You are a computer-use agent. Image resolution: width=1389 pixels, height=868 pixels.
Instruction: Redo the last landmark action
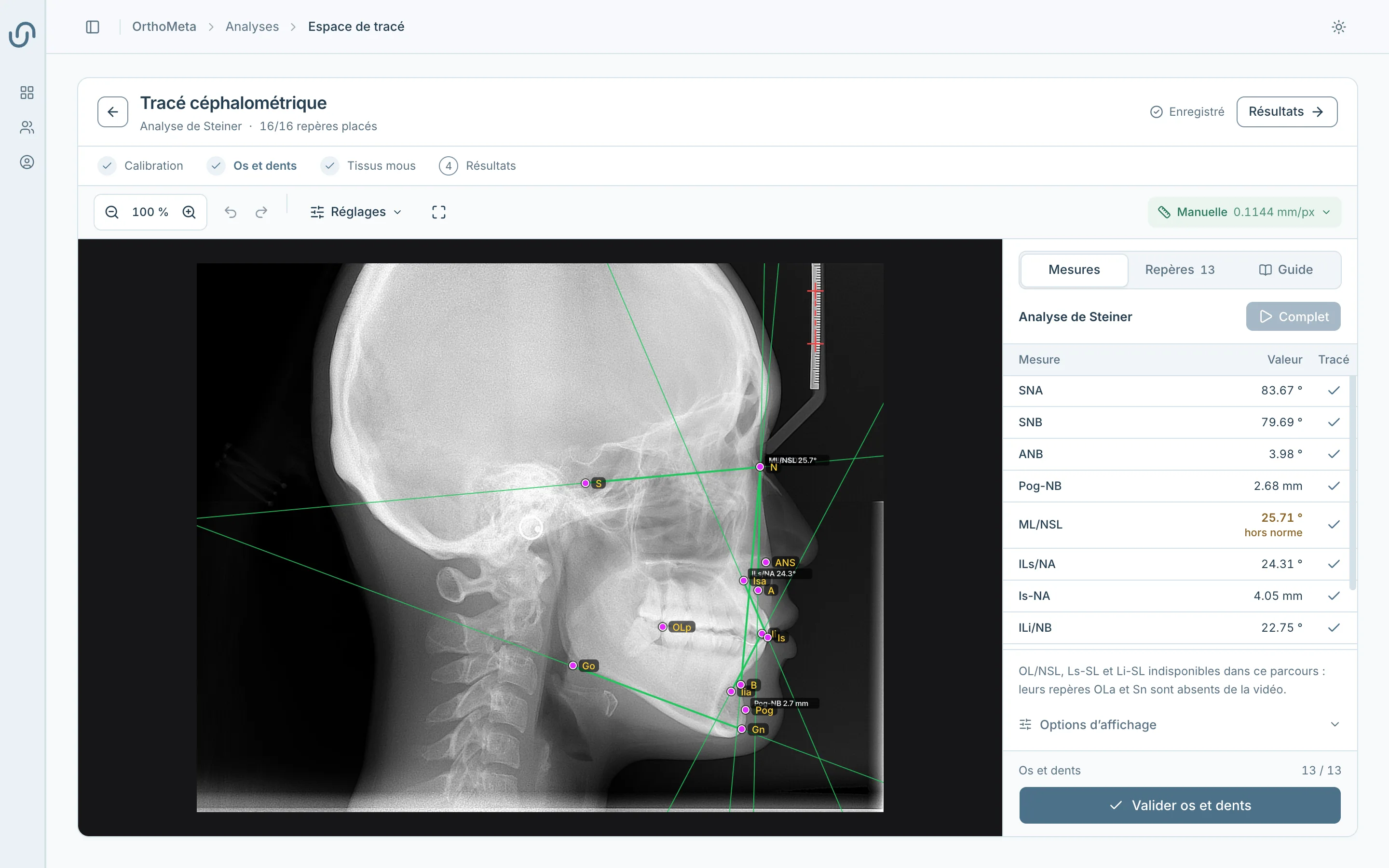262,212
